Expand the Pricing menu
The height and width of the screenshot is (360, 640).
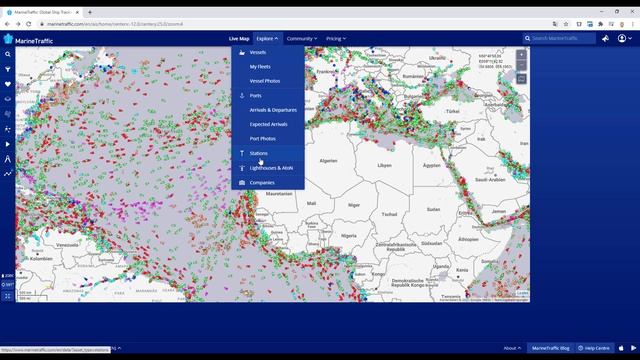336,39
